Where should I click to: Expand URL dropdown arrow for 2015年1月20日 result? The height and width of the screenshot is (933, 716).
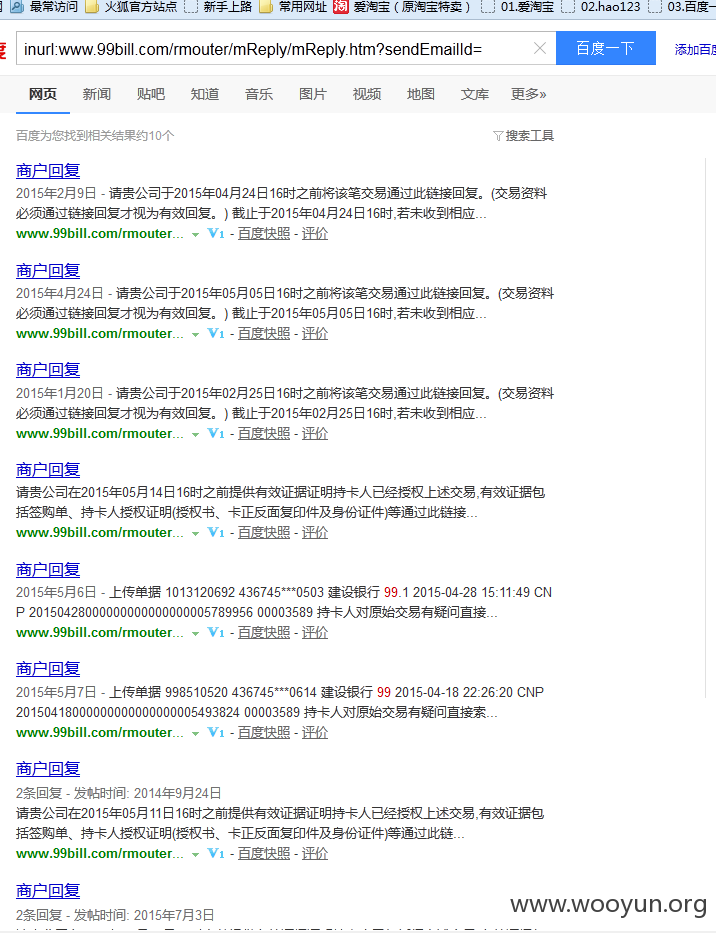point(195,435)
